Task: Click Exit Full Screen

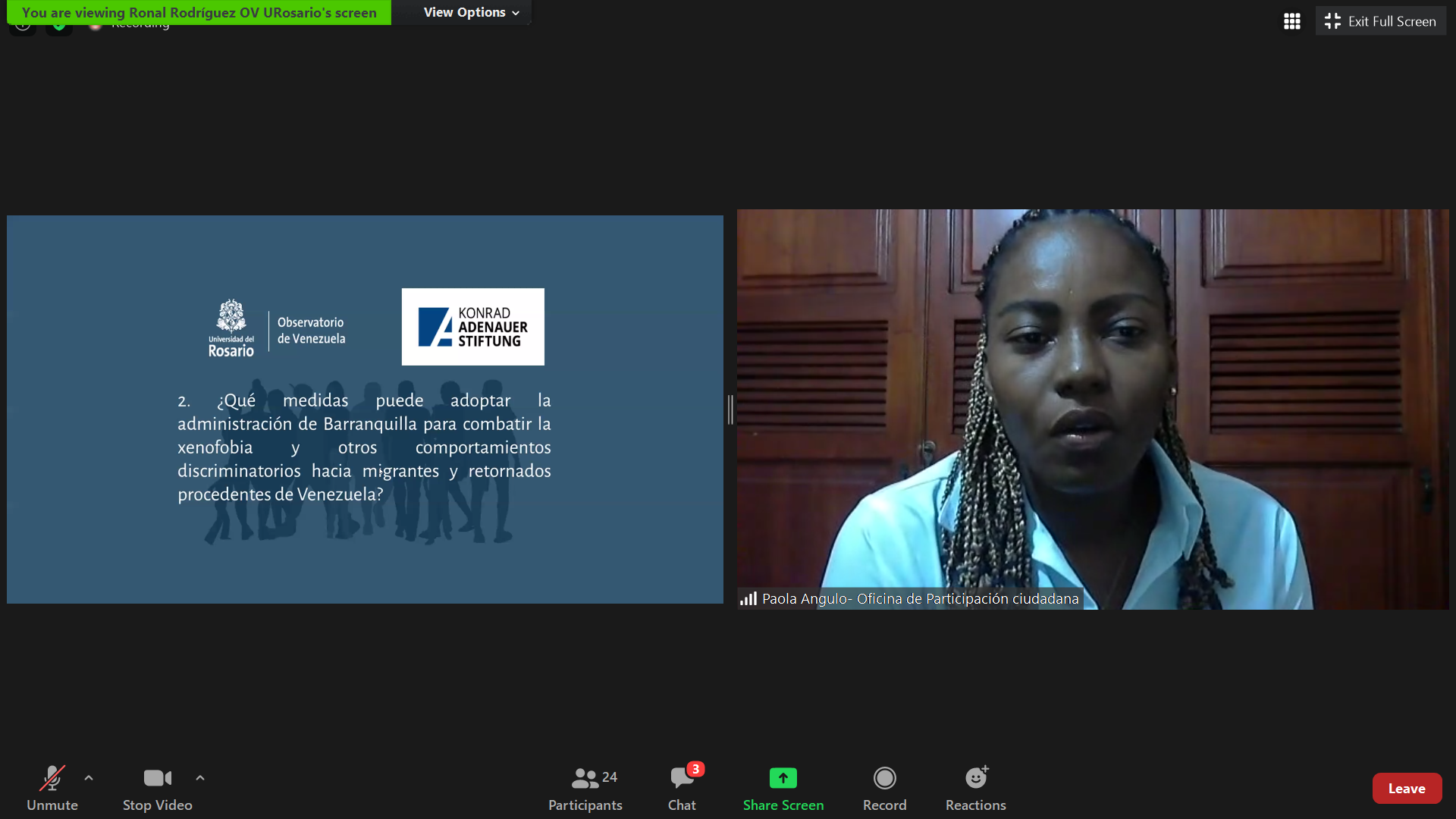Action: click(1380, 21)
